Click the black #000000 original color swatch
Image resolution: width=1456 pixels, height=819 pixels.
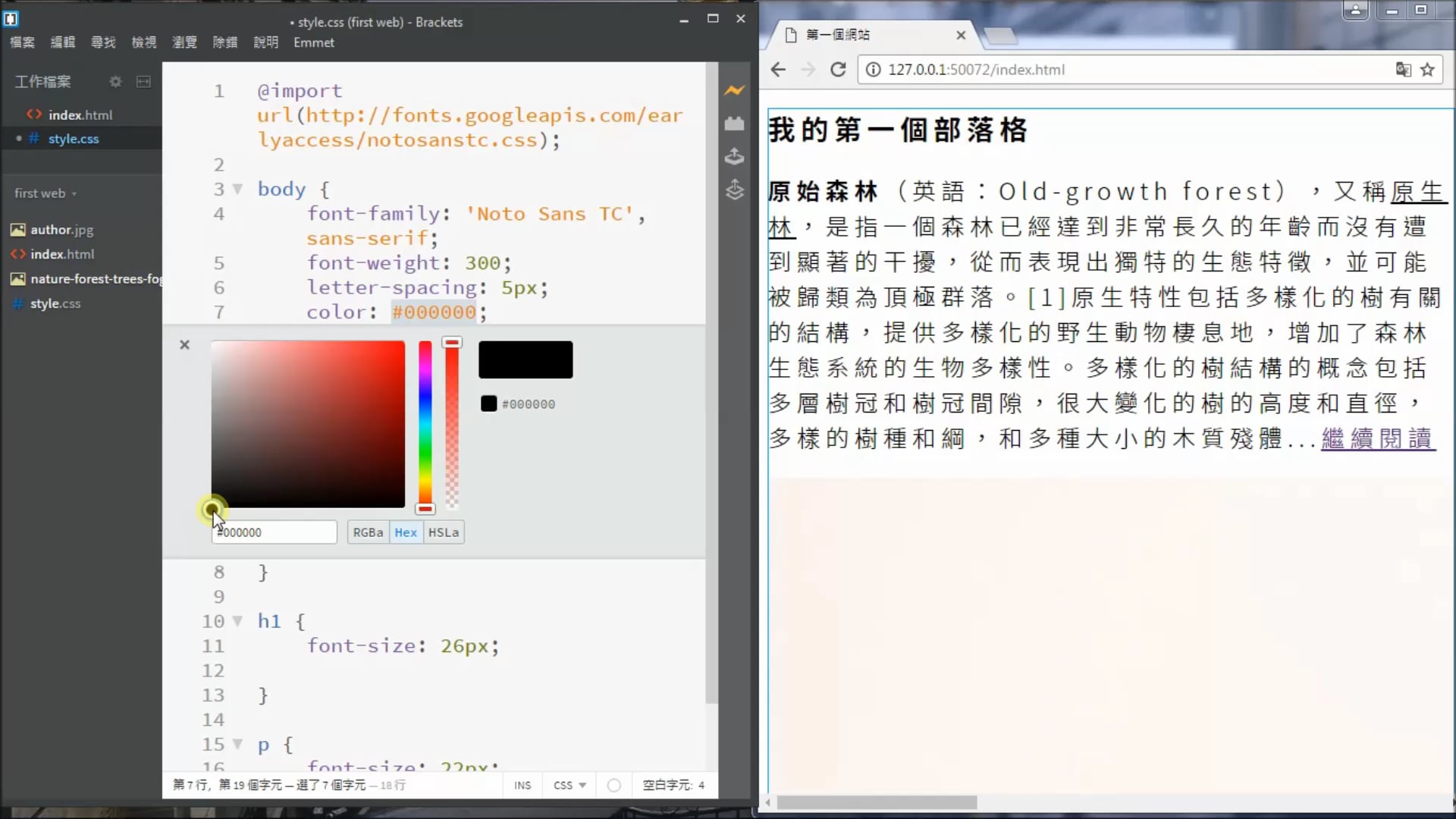(x=489, y=404)
